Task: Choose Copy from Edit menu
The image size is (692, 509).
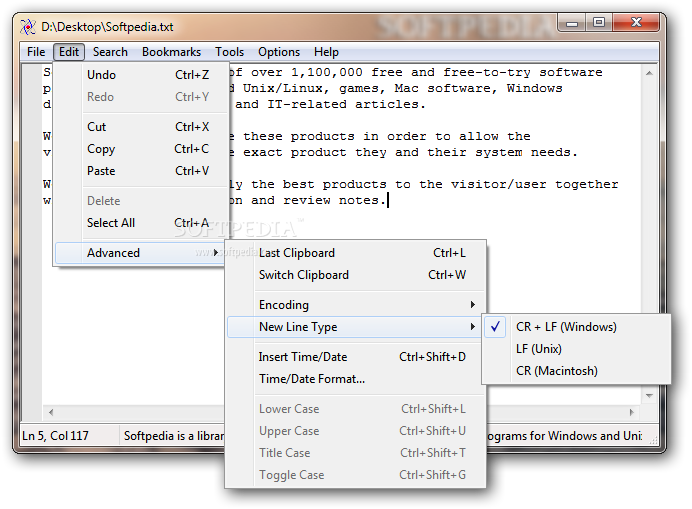Action: pos(141,149)
